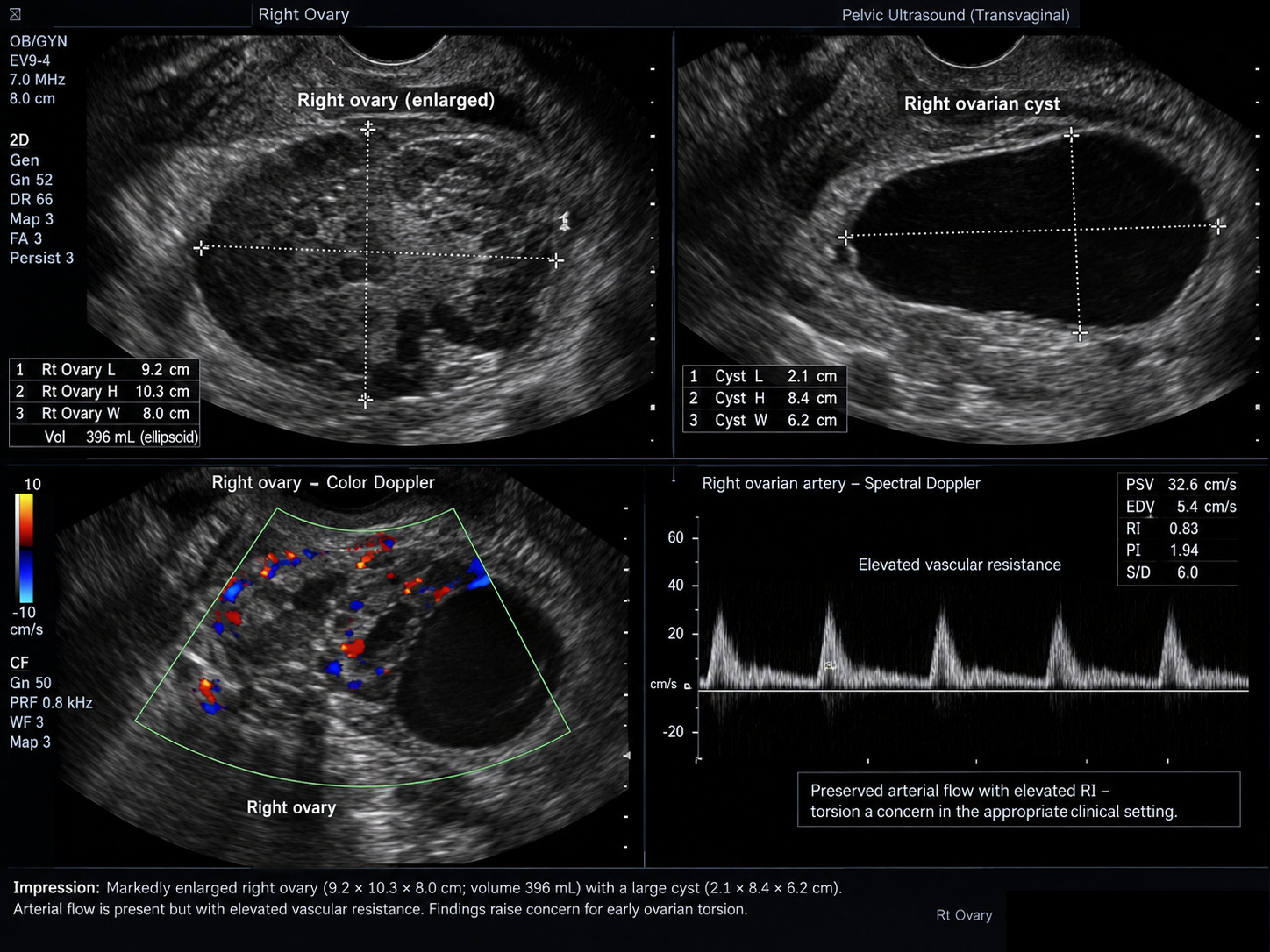The width and height of the screenshot is (1270, 952).
Task: Click the '2D' mode label
Action: coord(19,140)
